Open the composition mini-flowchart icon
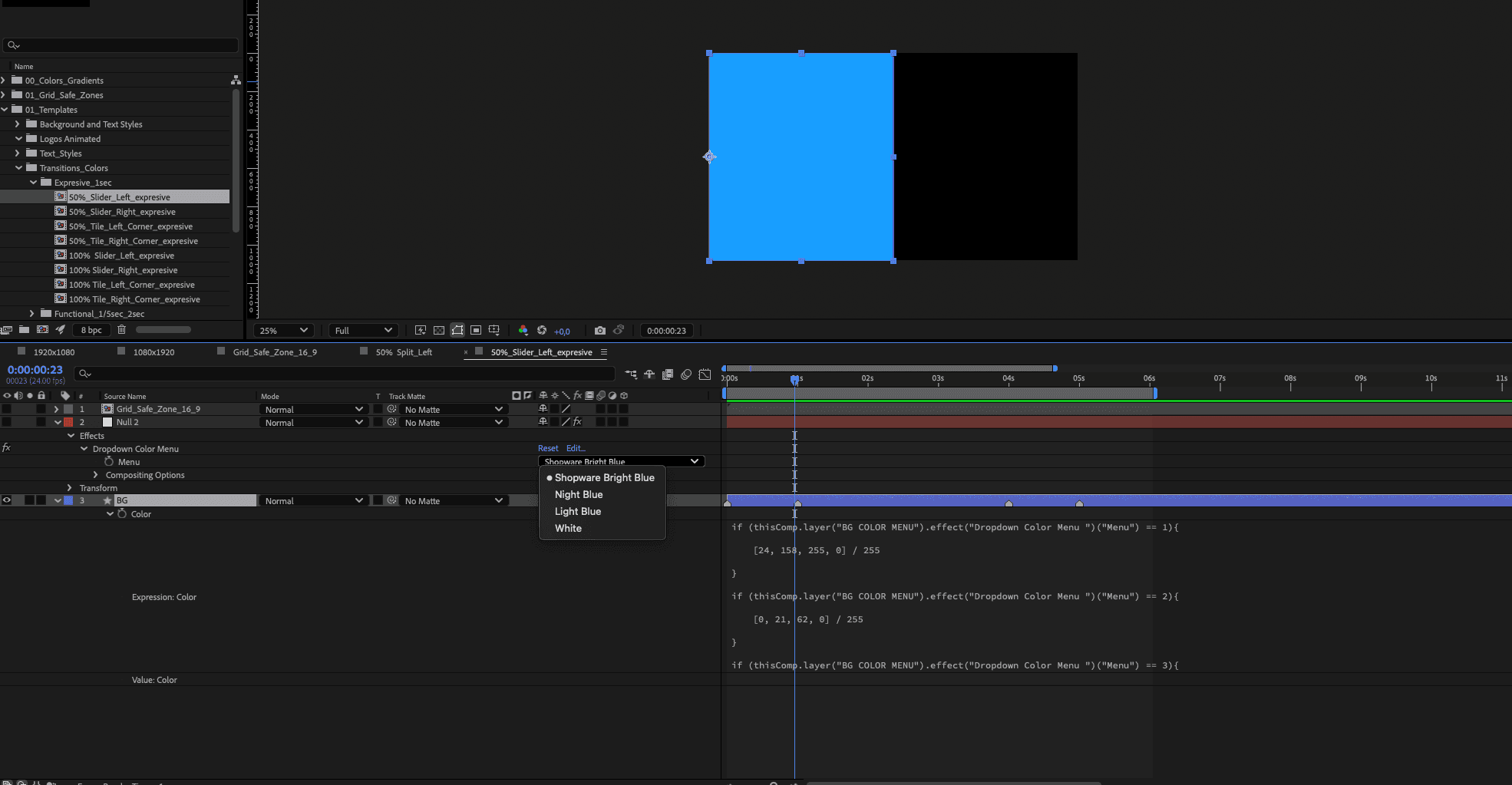The image size is (1512, 785). (631, 374)
